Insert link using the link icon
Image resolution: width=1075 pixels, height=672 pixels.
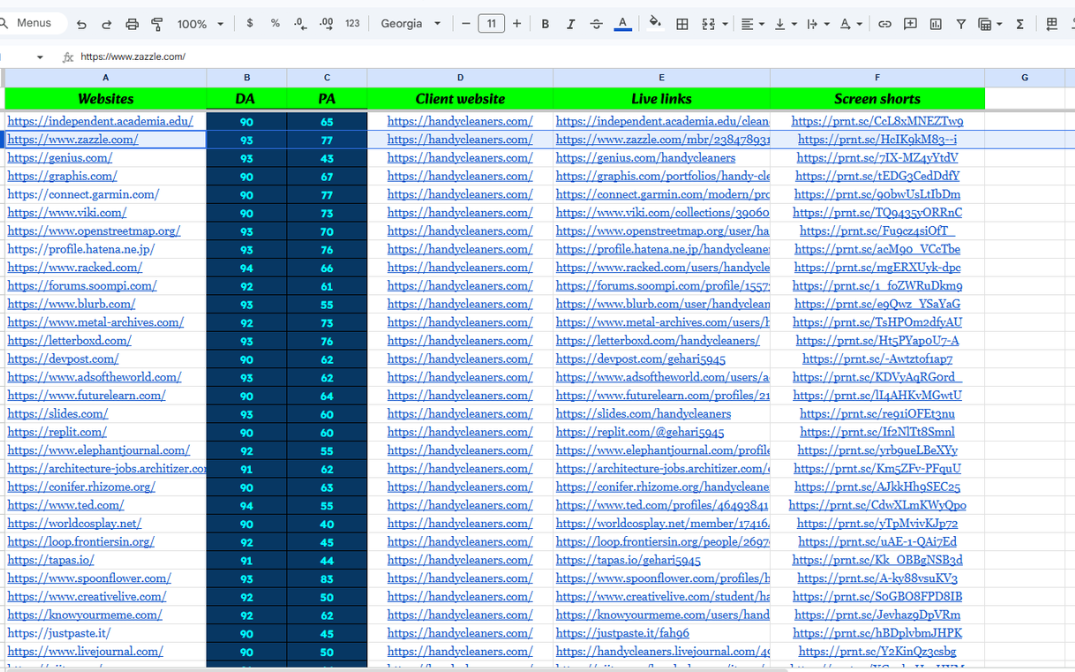[884, 24]
